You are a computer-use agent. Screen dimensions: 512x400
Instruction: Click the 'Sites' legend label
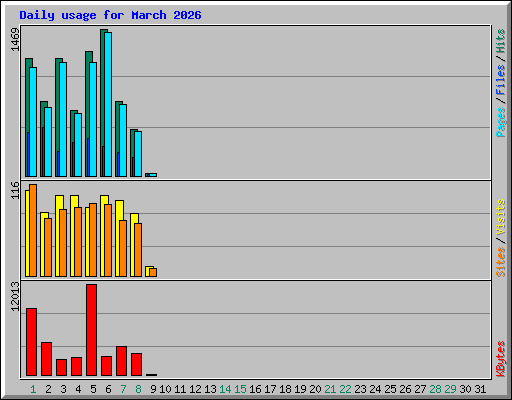point(500,262)
